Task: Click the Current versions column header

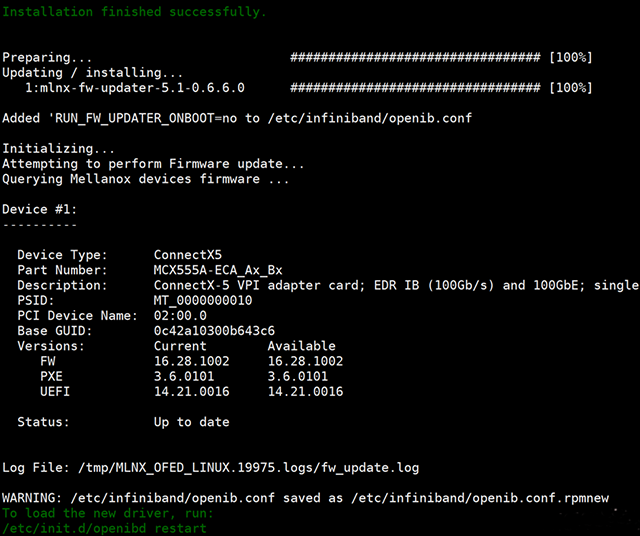Action: pos(180,346)
